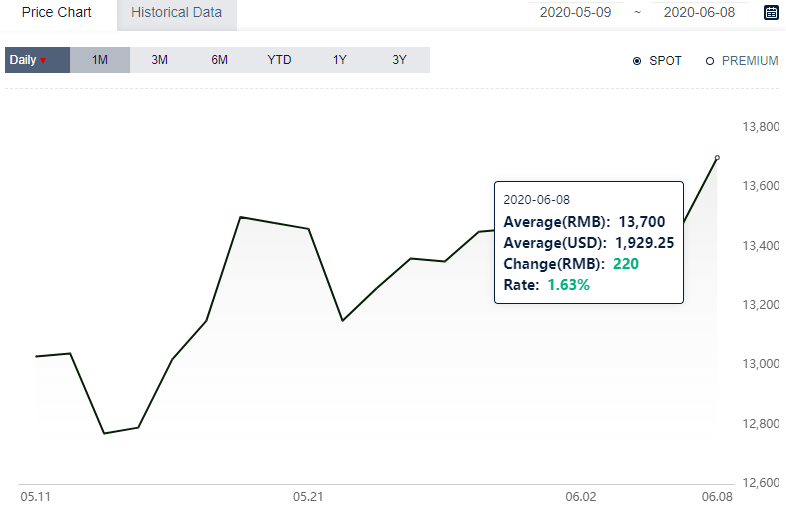The image size is (786, 515).
Task: Select the SPOT radio button
Action: [x=637, y=61]
